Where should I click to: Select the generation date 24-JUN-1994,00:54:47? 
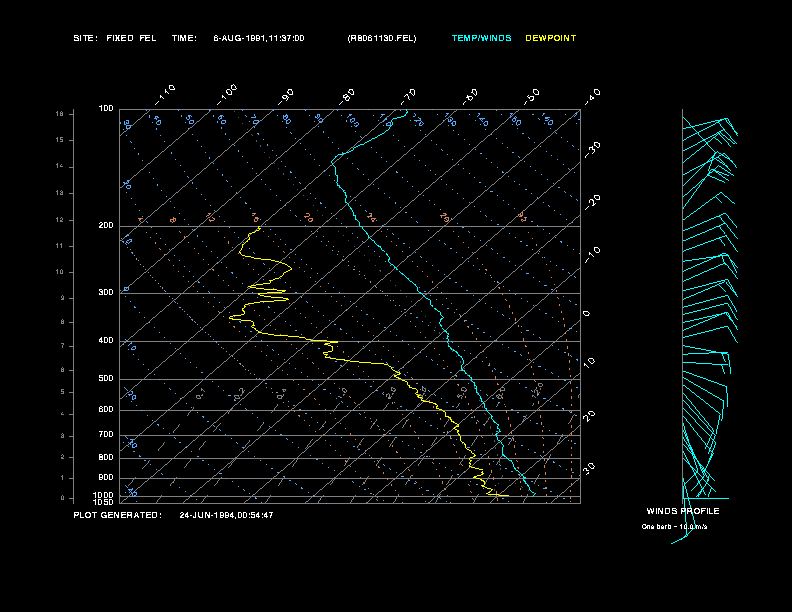[x=226, y=515]
